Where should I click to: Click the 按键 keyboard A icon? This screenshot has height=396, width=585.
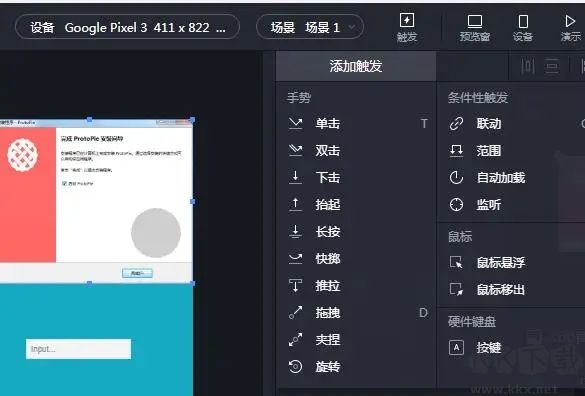coord(456,348)
